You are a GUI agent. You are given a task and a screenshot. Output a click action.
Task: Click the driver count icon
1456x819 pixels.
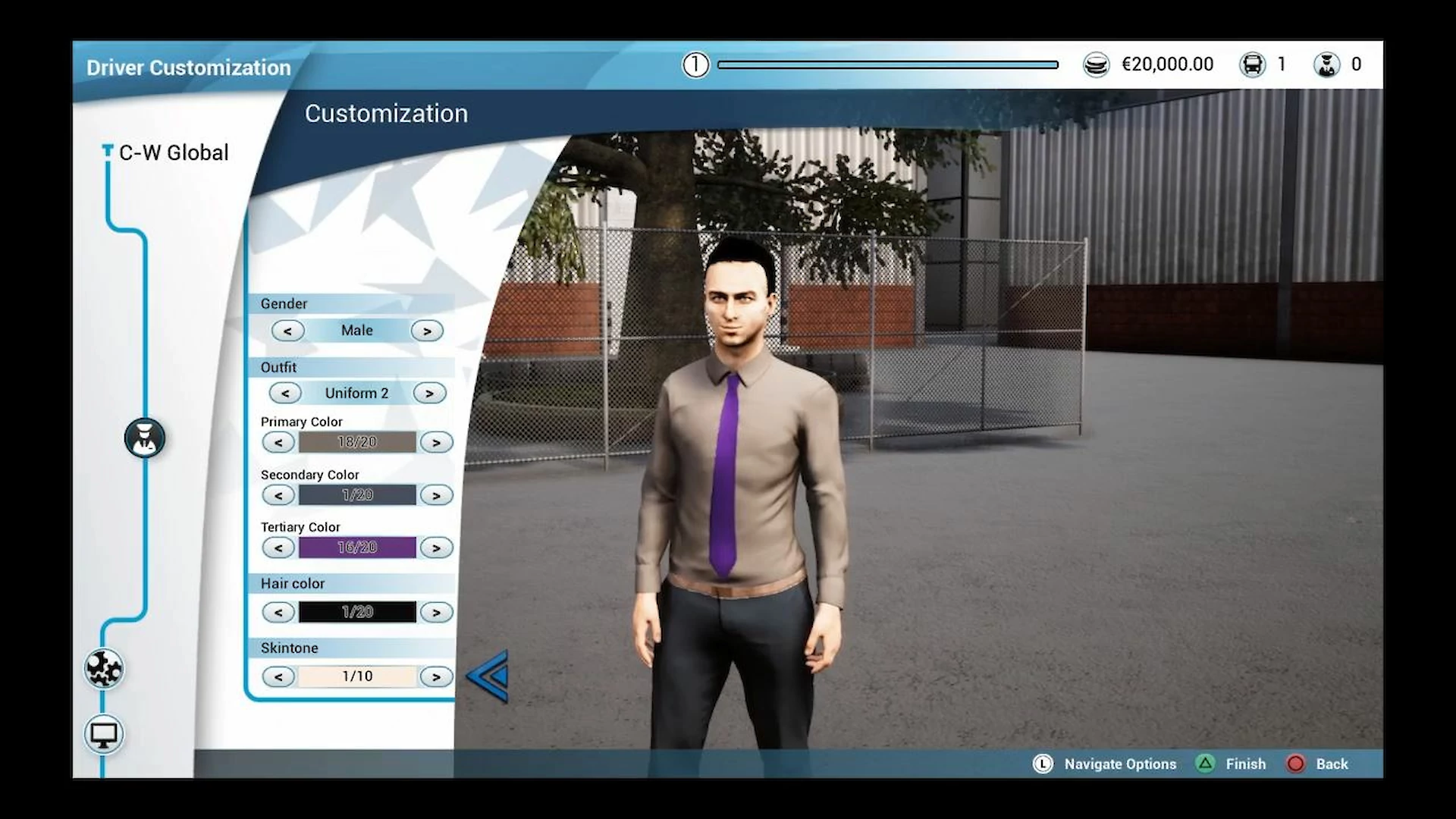coord(1327,64)
